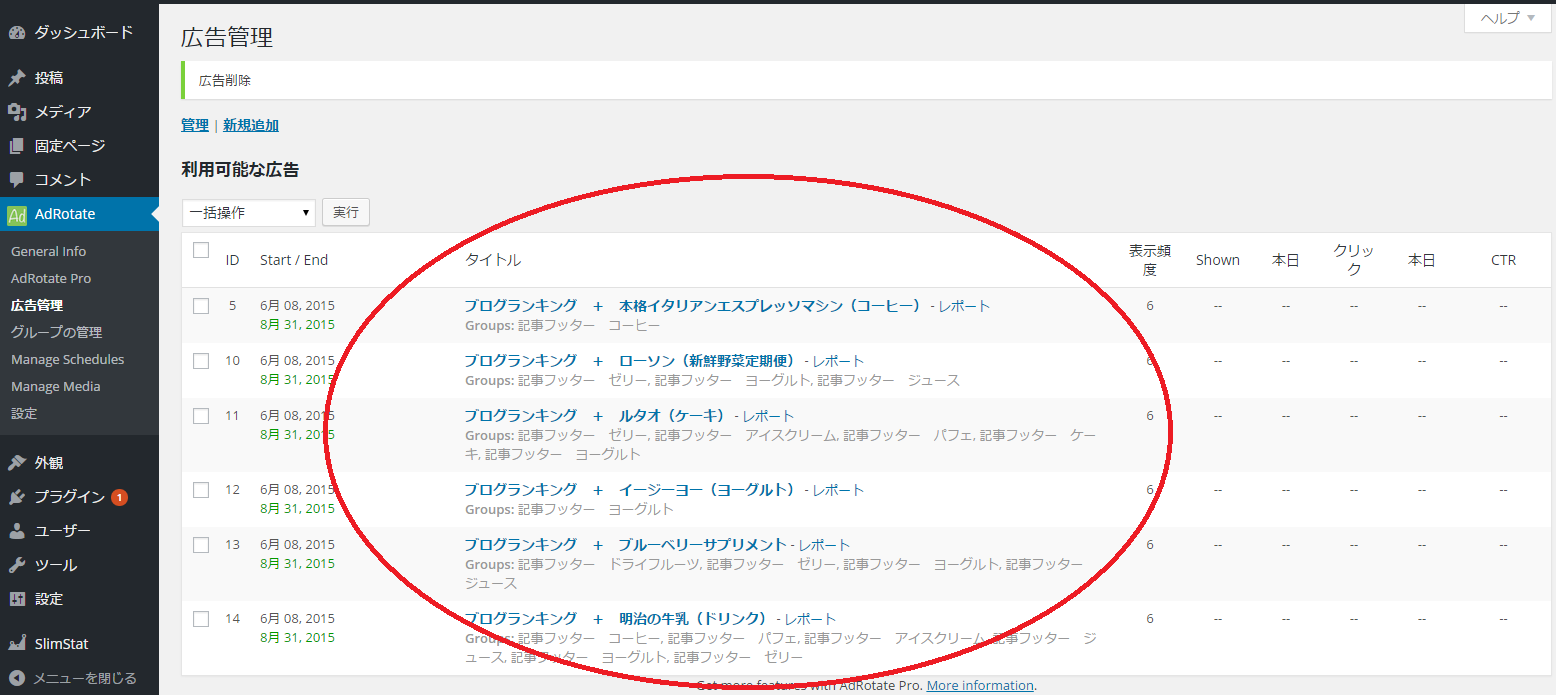Click the CTR column header

1503,260
